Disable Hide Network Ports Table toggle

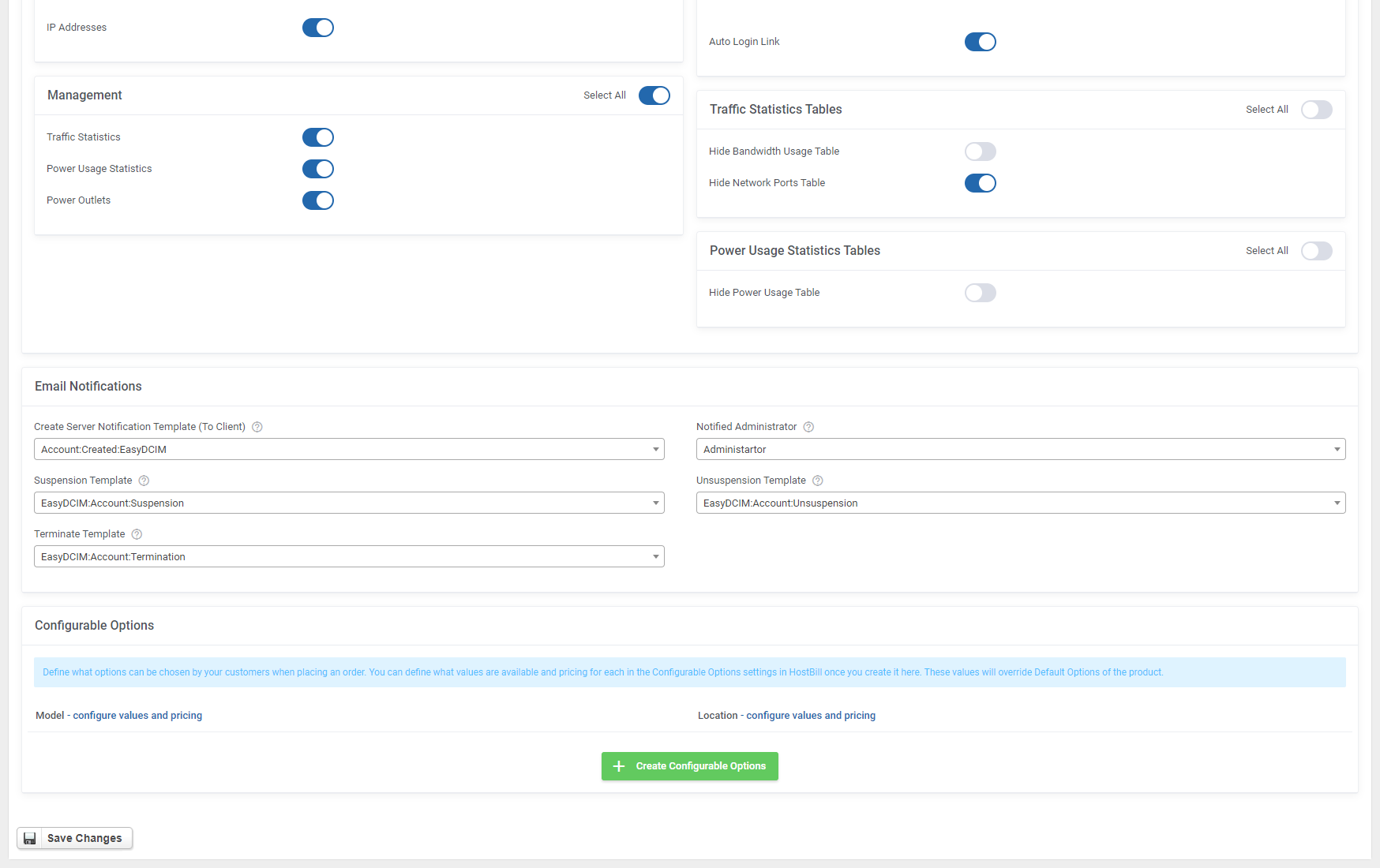[x=981, y=183]
